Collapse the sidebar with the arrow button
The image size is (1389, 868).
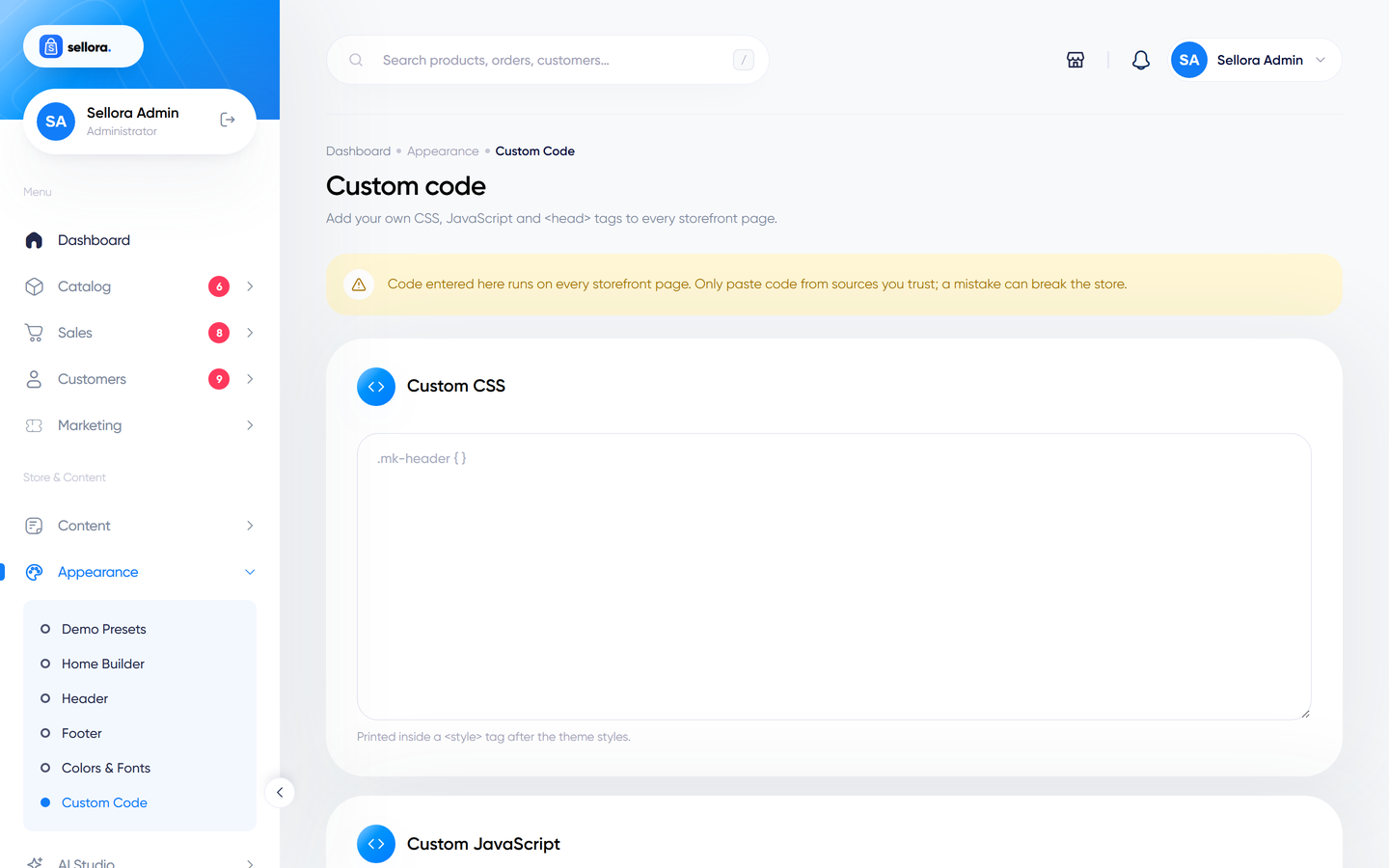click(280, 793)
